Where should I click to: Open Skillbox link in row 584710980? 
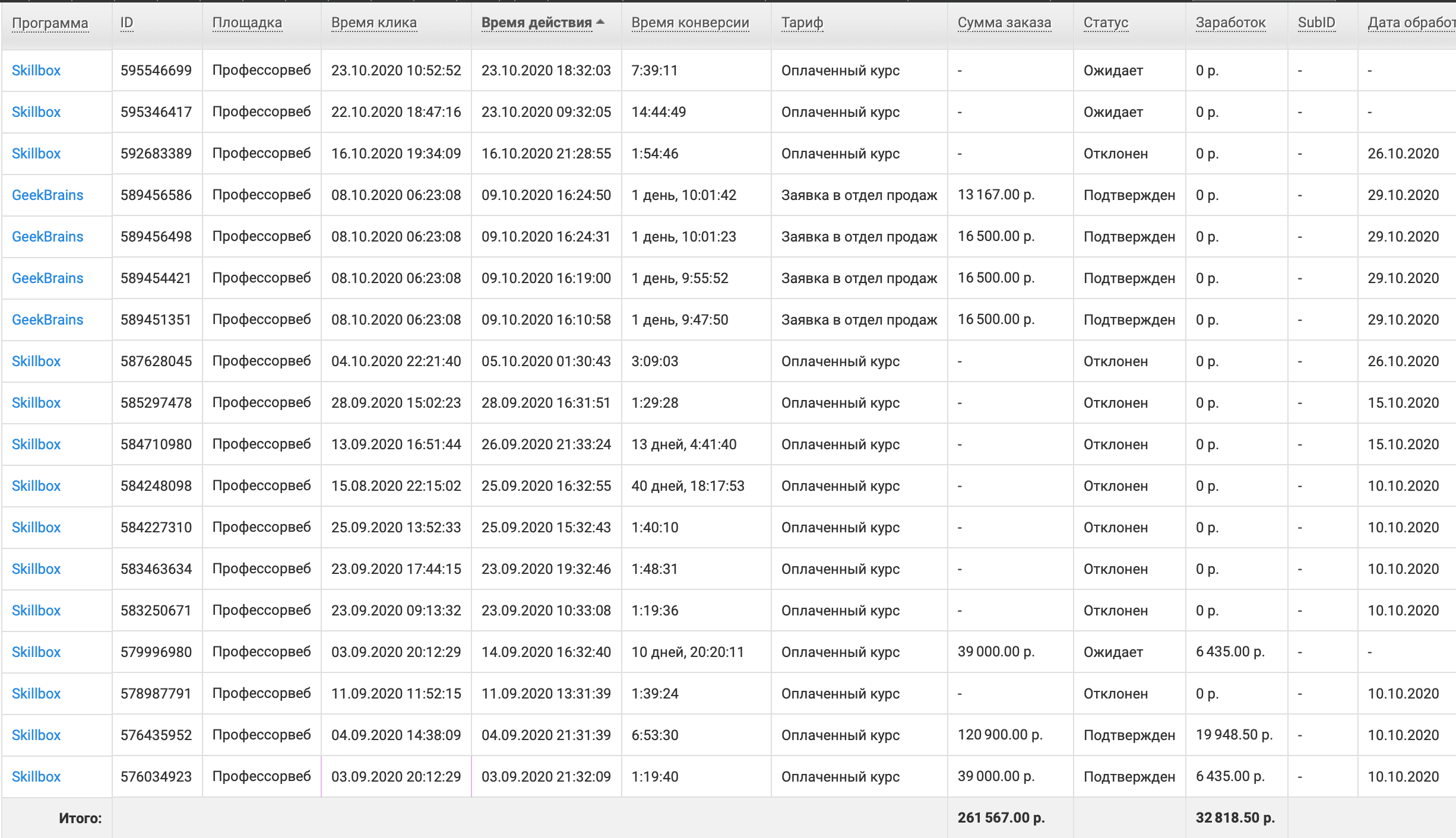click(36, 445)
